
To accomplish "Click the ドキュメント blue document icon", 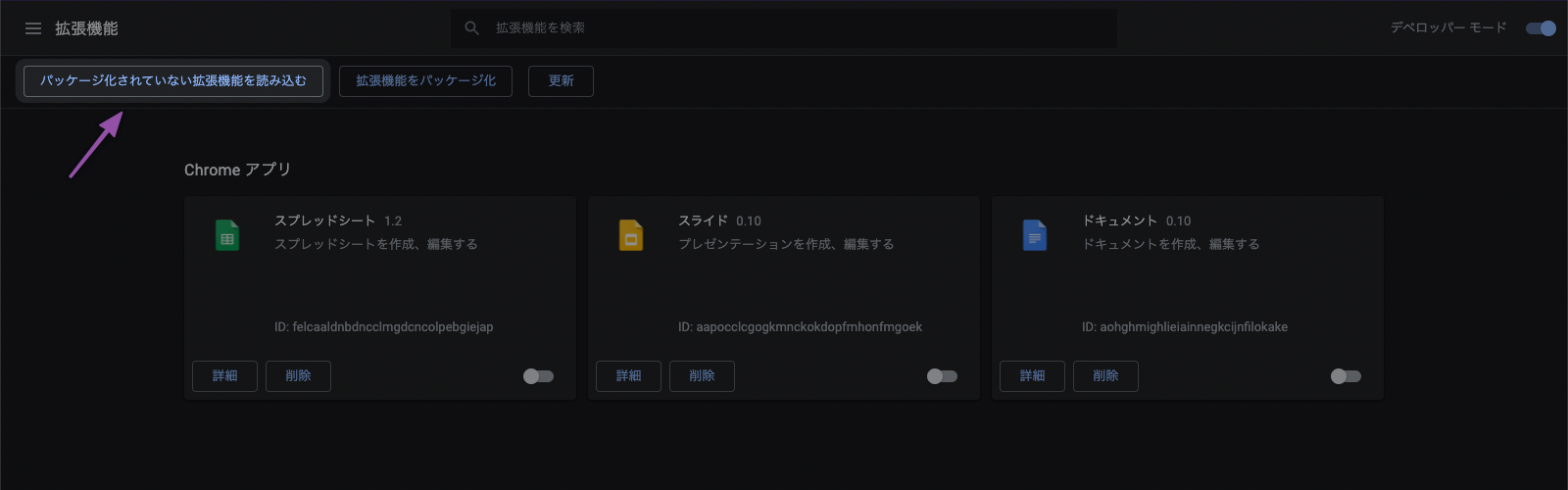I will tap(1035, 235).
